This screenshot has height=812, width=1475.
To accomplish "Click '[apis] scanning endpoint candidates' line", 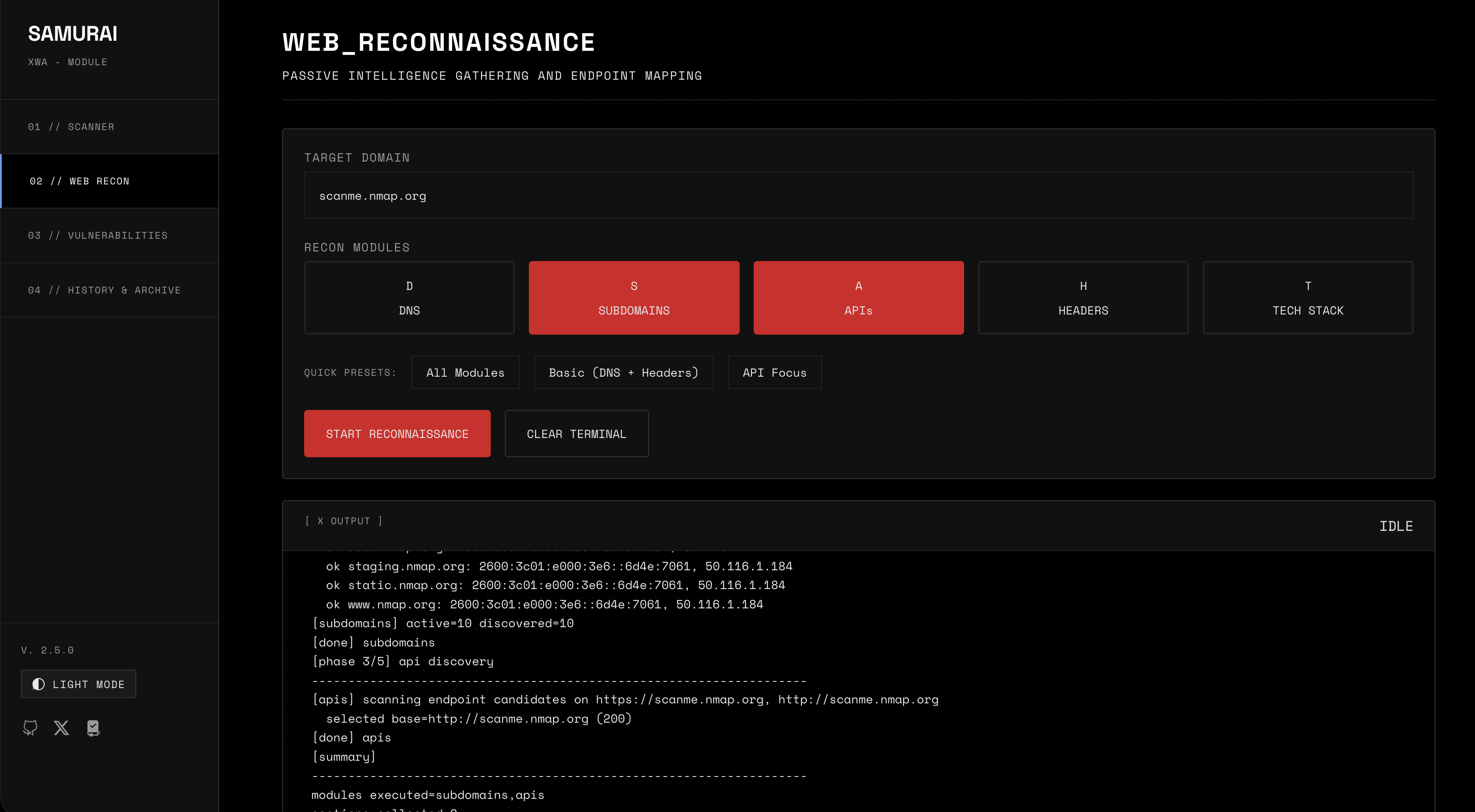I will (625, 699).
